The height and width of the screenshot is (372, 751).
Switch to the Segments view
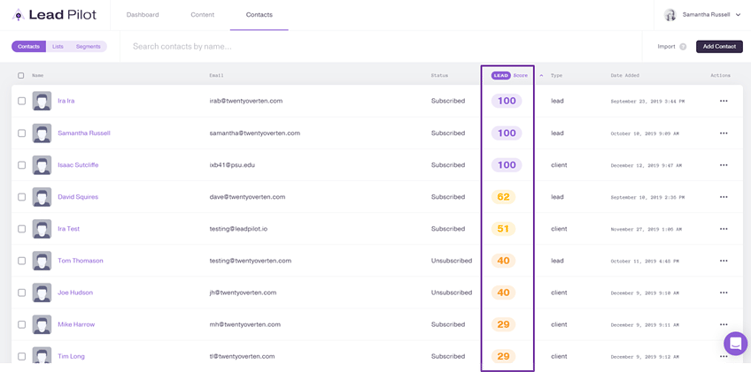(88, 46)
